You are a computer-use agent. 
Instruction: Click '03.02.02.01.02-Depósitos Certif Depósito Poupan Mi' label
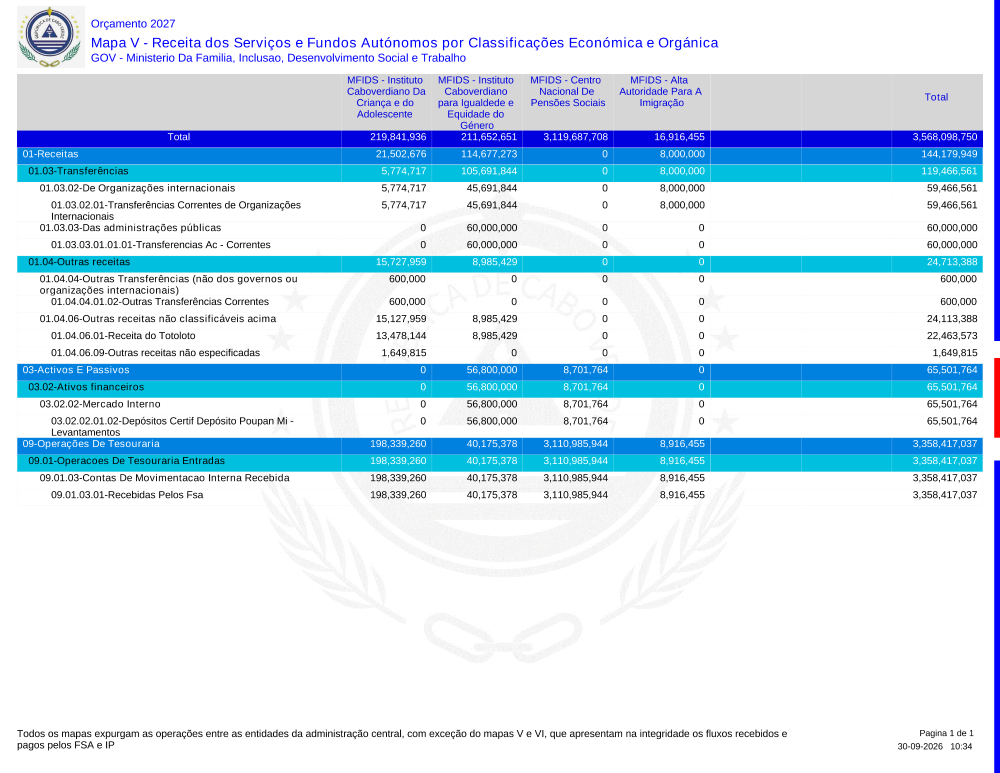coord(172,427)
